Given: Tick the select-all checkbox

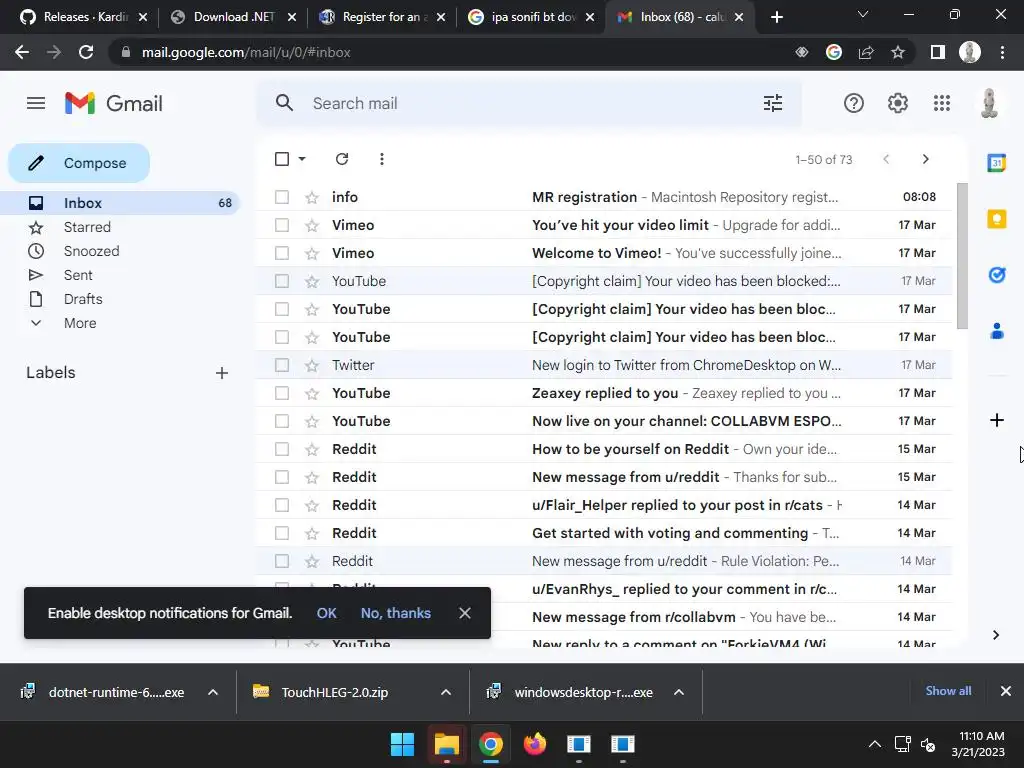Looking at the screenshot, I should coord(282,159).
